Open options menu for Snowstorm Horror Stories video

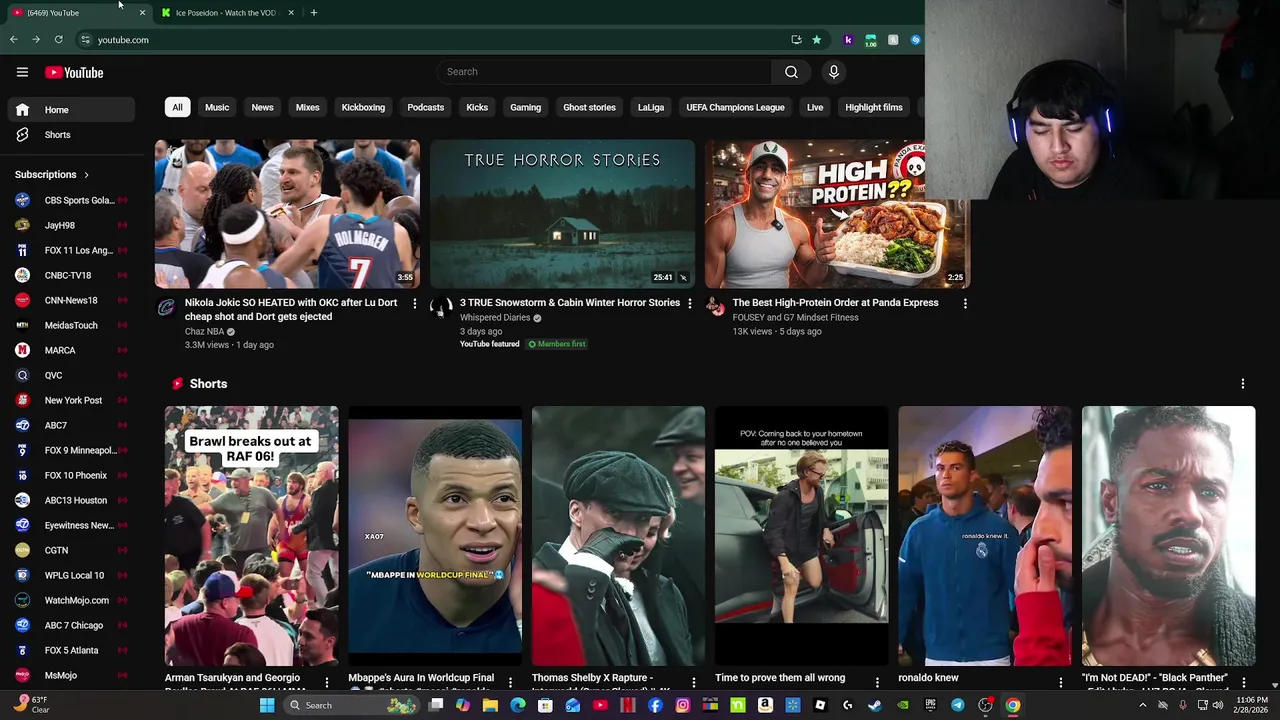click(x=689, y=303)
